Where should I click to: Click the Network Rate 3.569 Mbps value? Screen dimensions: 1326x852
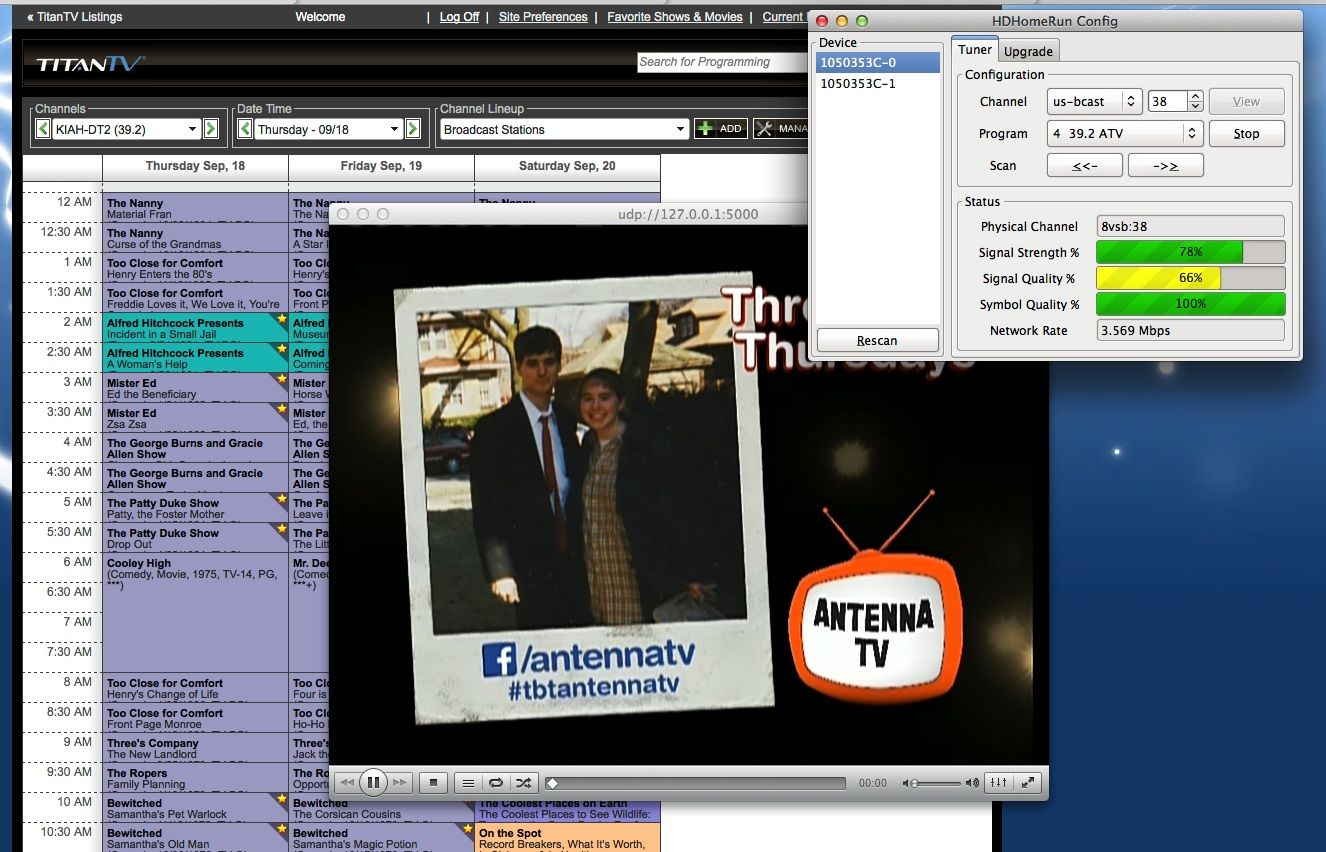(1191, 330)
